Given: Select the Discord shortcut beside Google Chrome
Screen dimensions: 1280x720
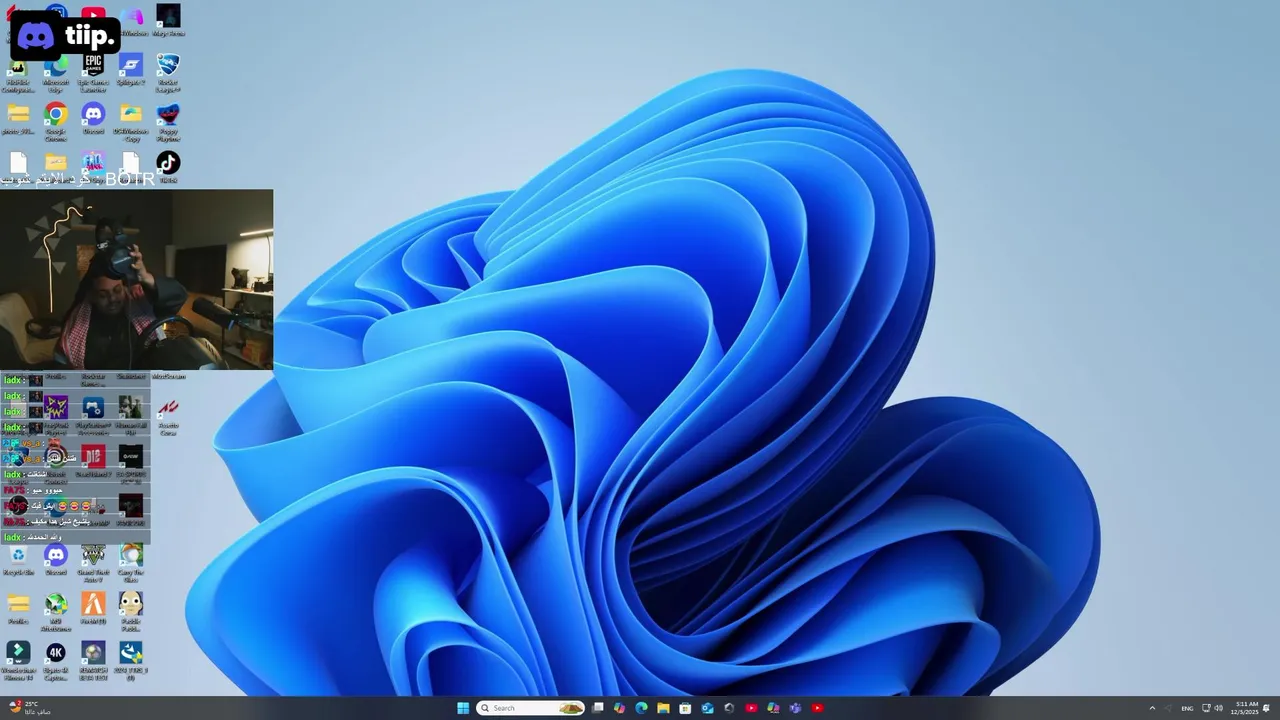Looking at the screenshot, I should (x=93, y=119).
